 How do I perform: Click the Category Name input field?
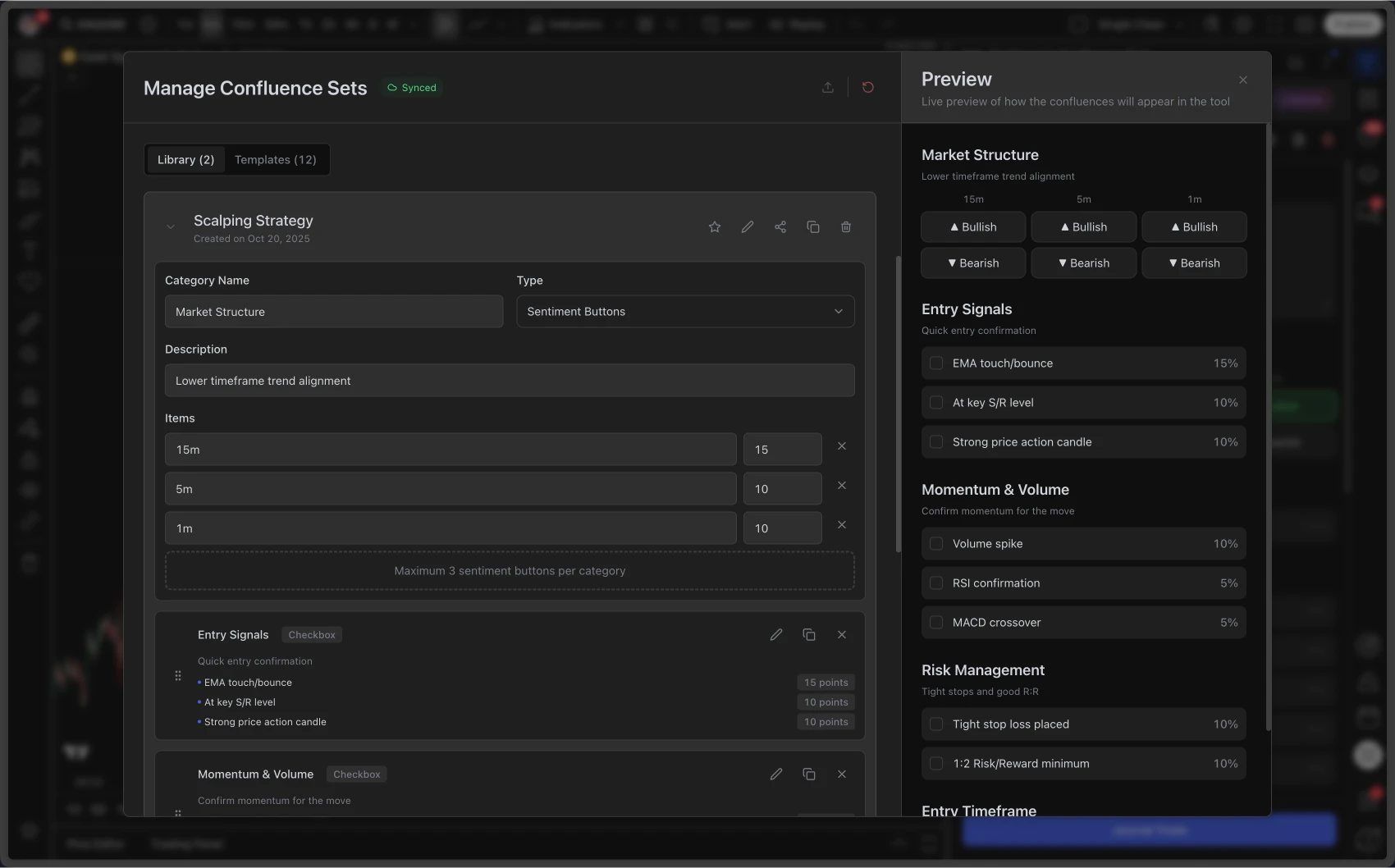point(333,311)
